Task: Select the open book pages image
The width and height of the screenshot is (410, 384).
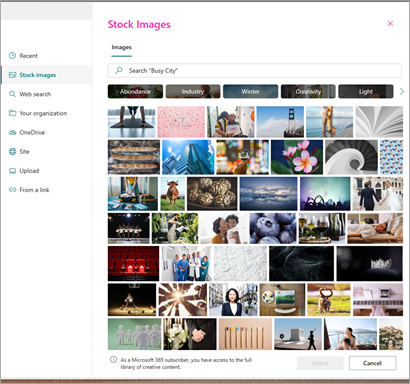Action: coord(379,122)
